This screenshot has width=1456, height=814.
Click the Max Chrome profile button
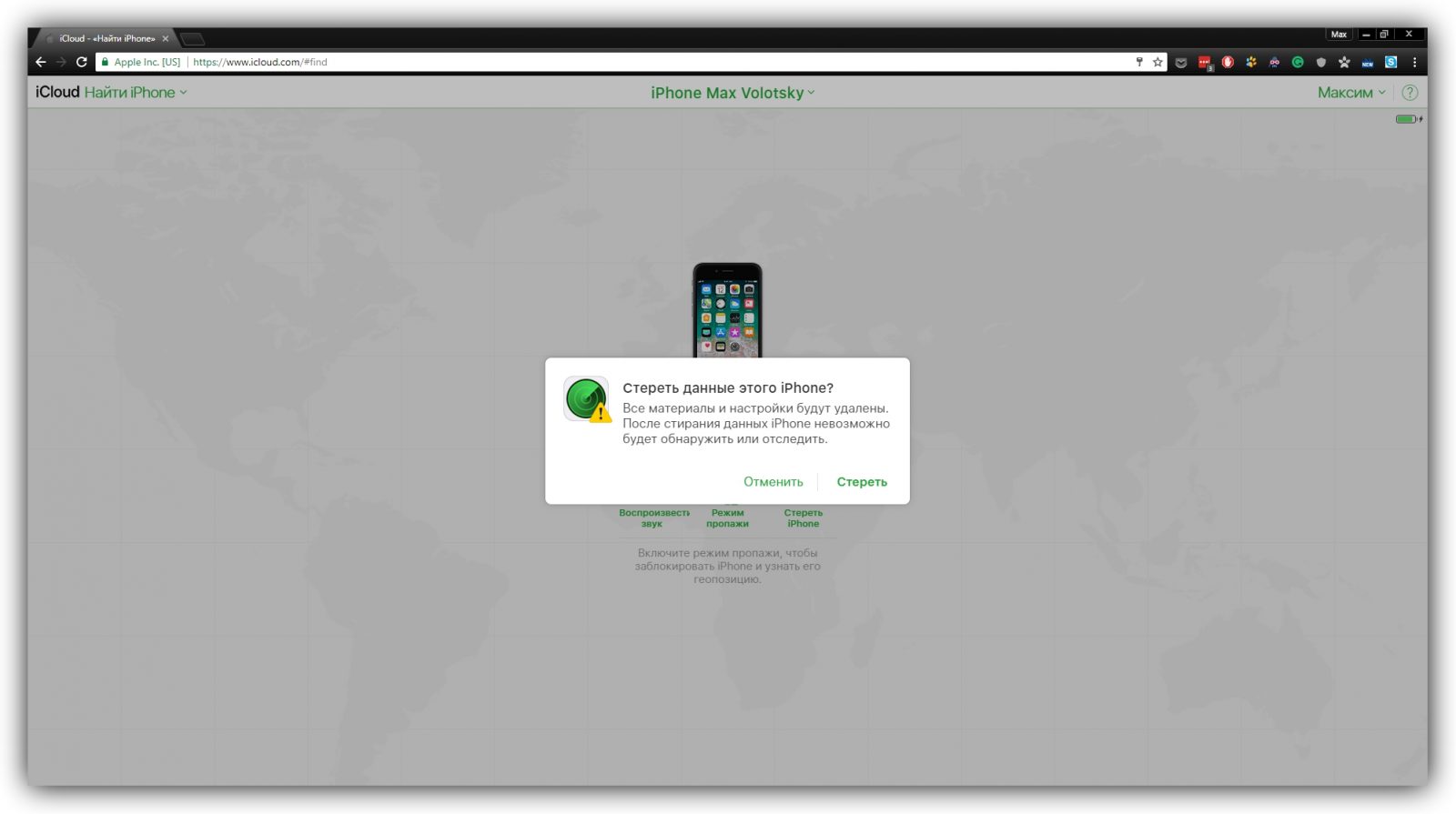point(1339,35)
